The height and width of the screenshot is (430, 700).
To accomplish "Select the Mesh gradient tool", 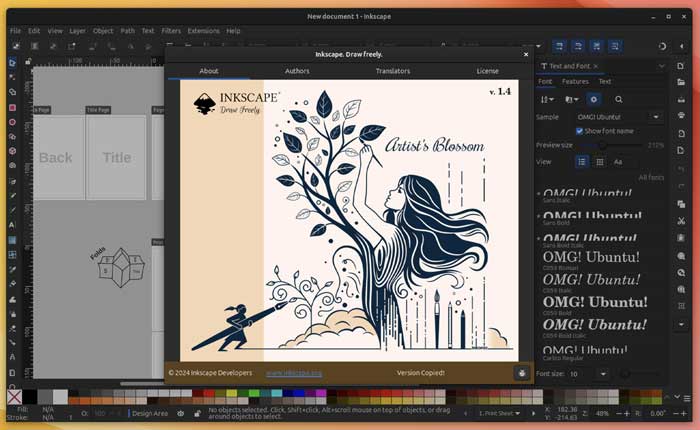I will tap(12, 255).
